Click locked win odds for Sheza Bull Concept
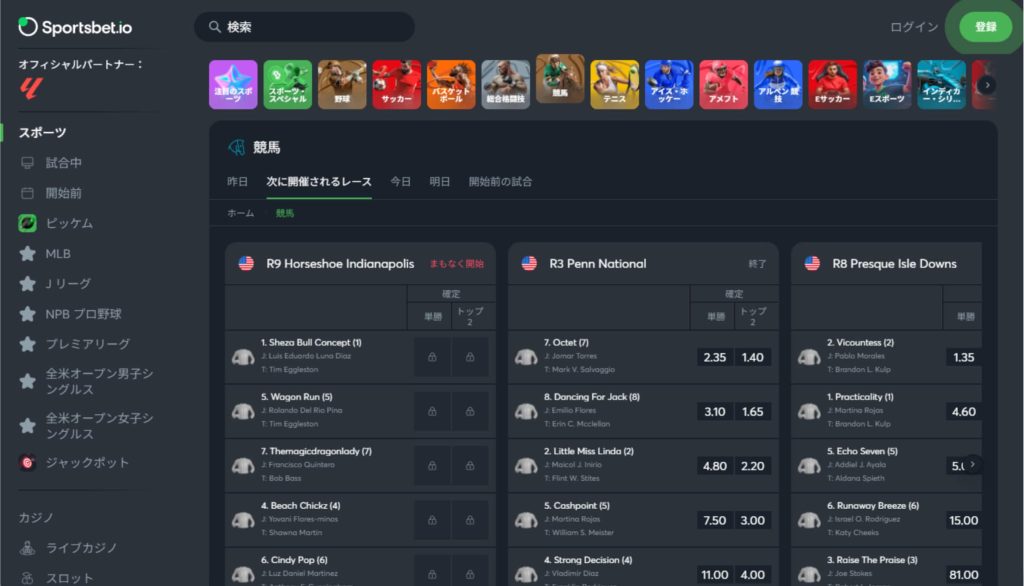 coord(432,357)
